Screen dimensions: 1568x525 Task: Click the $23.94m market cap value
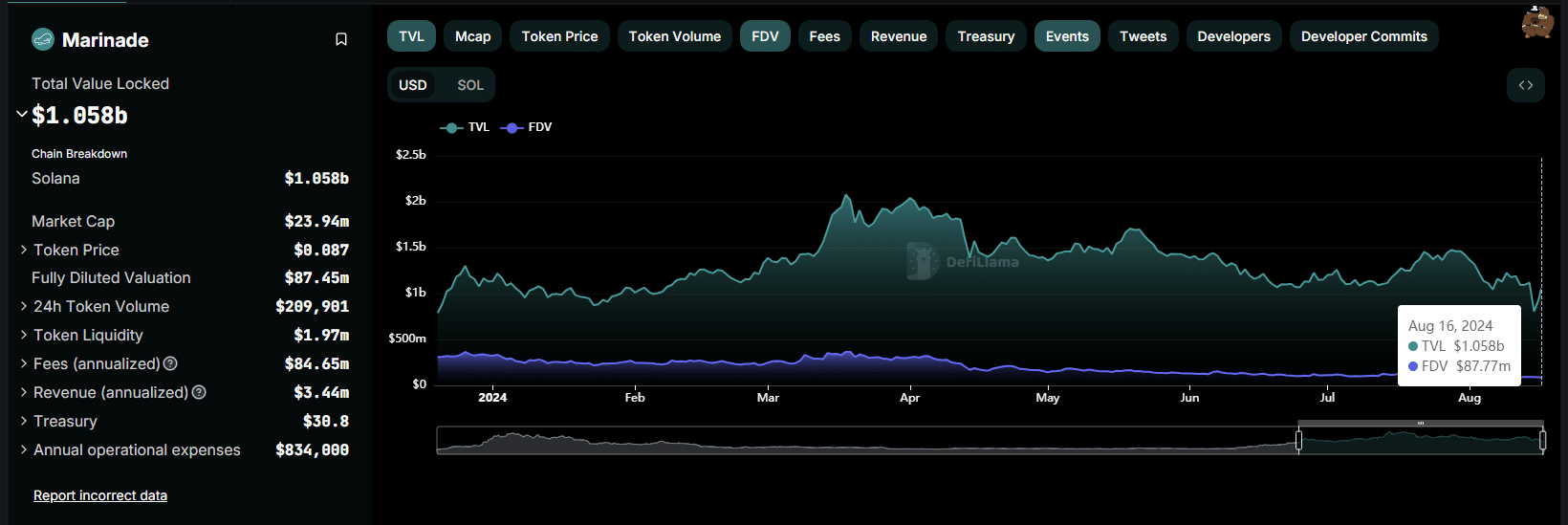(x=316, y=221)
